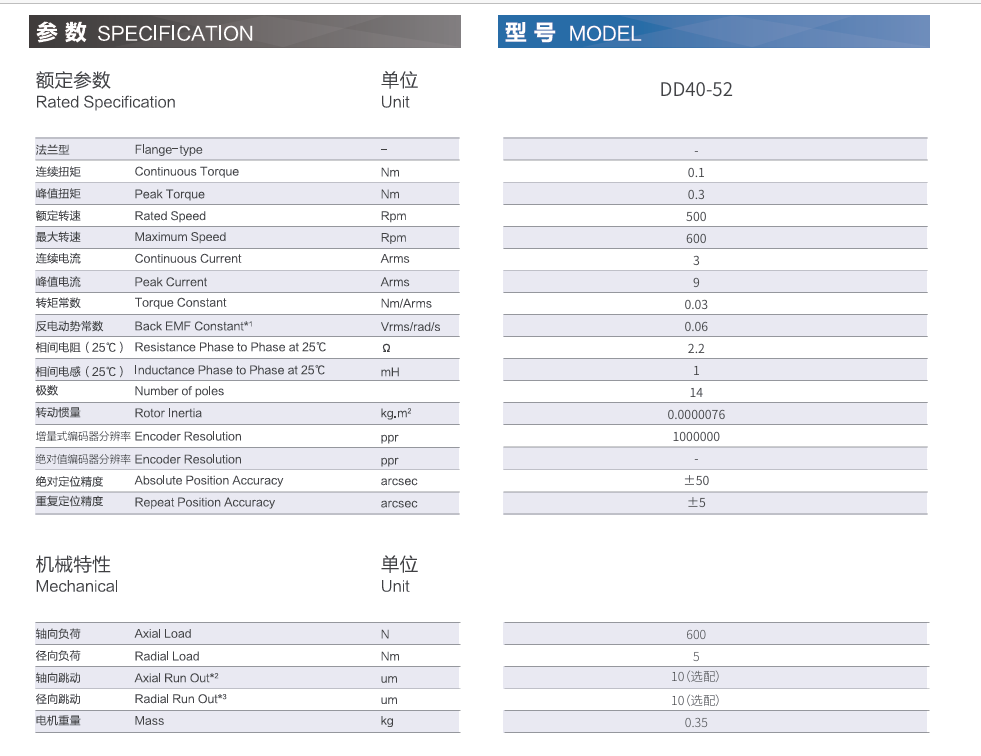
Task: Click the Peak Torque value 0.3
Action: (696, 195)
